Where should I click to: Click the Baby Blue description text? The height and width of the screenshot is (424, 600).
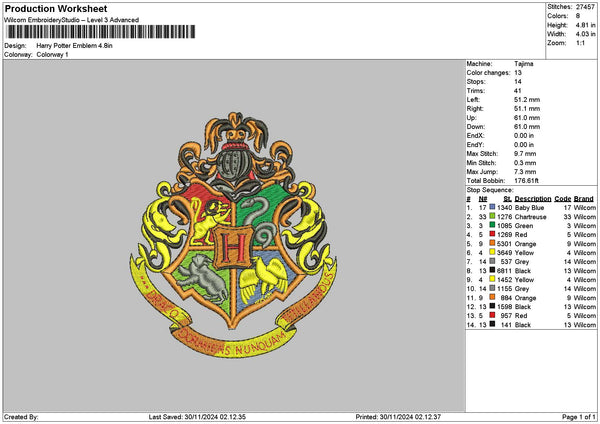coord(529,207)
